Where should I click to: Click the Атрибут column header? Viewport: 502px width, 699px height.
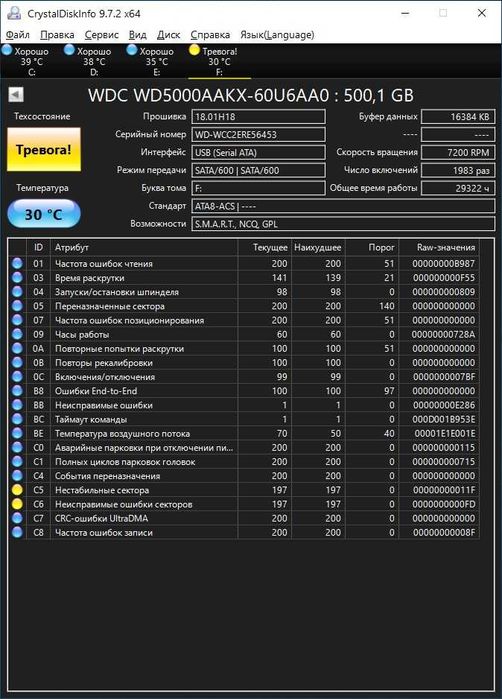[144, 247]
